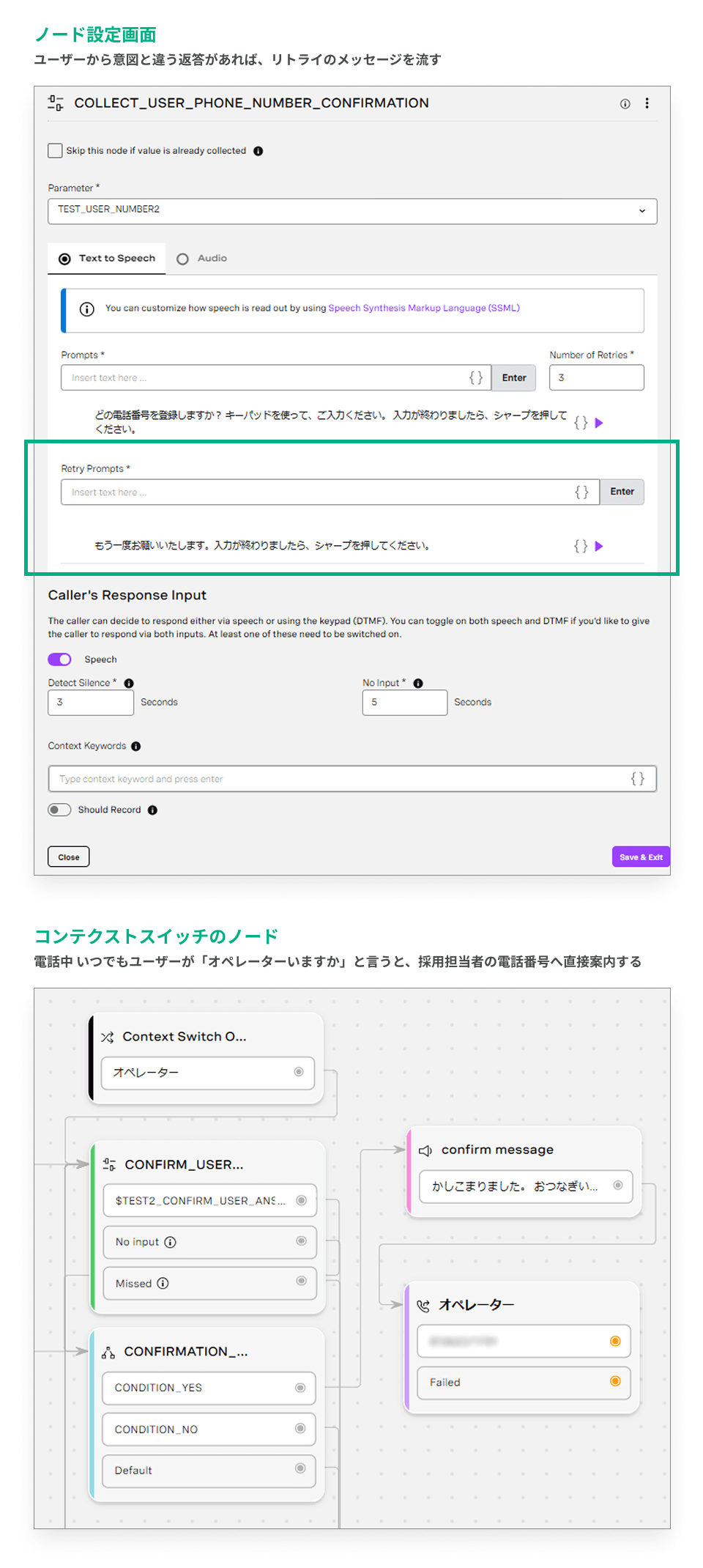
Task: Toggle the Speech switch off
Action: pos(59,659)
